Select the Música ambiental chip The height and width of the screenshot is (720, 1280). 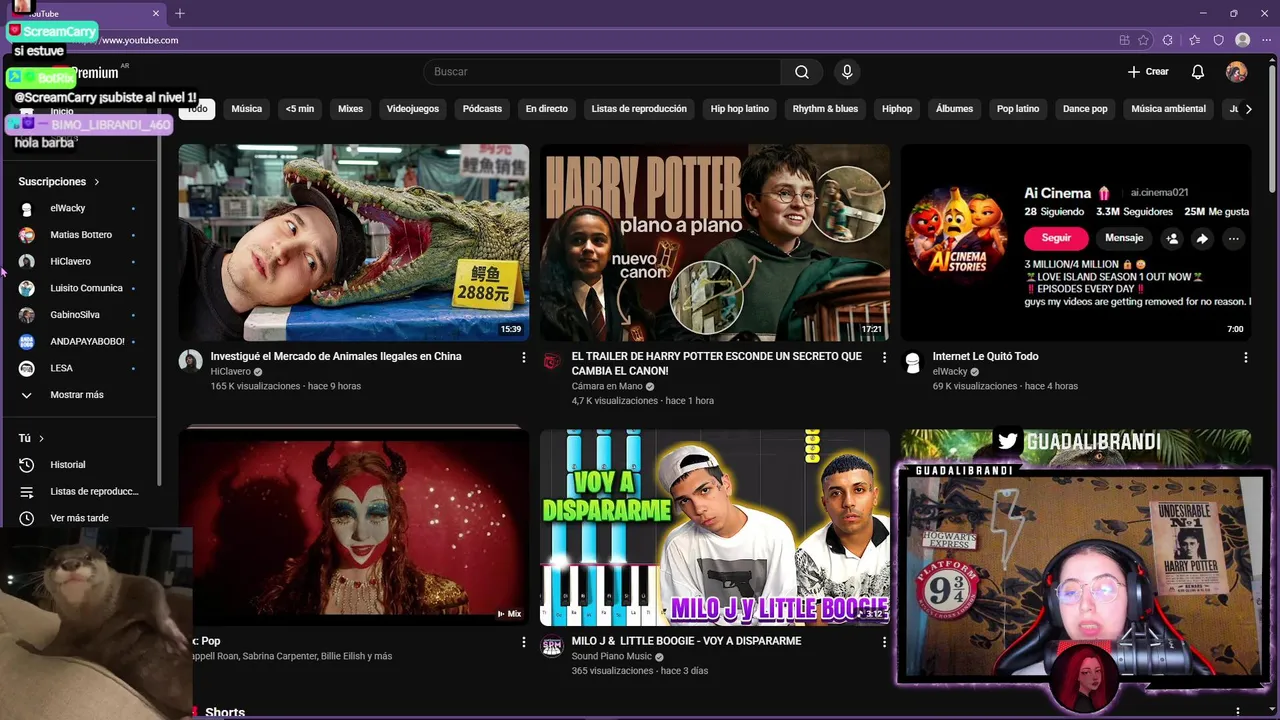pyautogui.click(x=1168, y=109)
